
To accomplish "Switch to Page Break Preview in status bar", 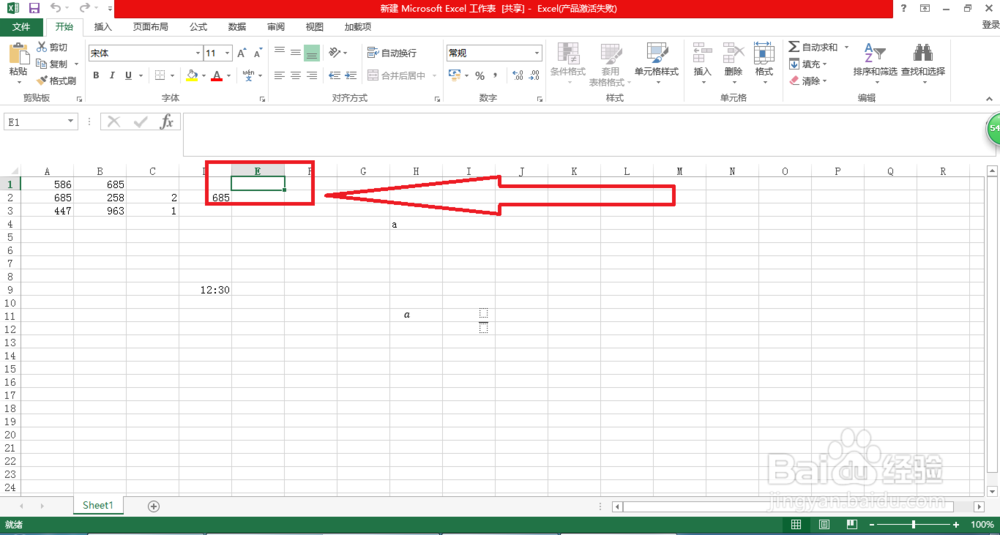I will coord(851,524).
